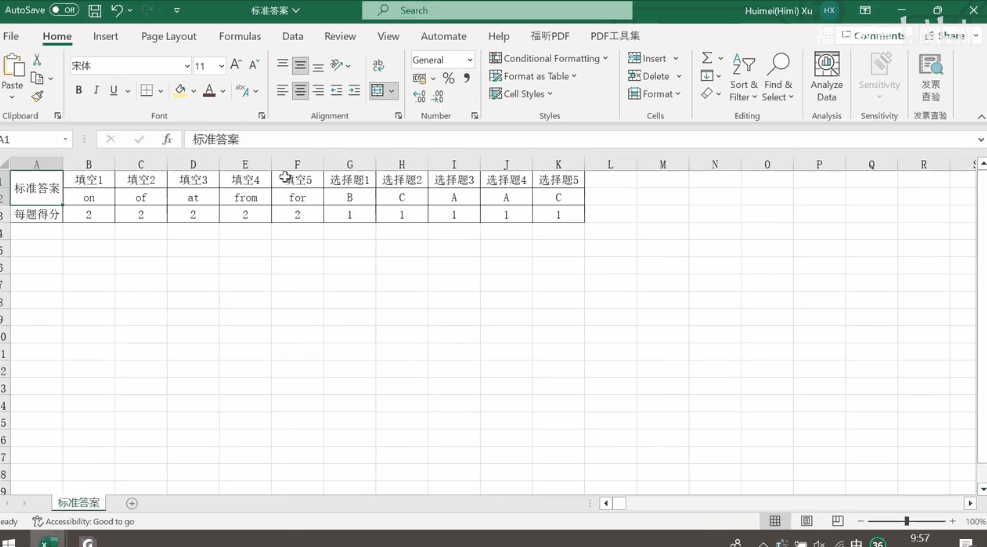The image size is (987, 547).
Task: Click the Share button
Action: click(x=950, y=36)
